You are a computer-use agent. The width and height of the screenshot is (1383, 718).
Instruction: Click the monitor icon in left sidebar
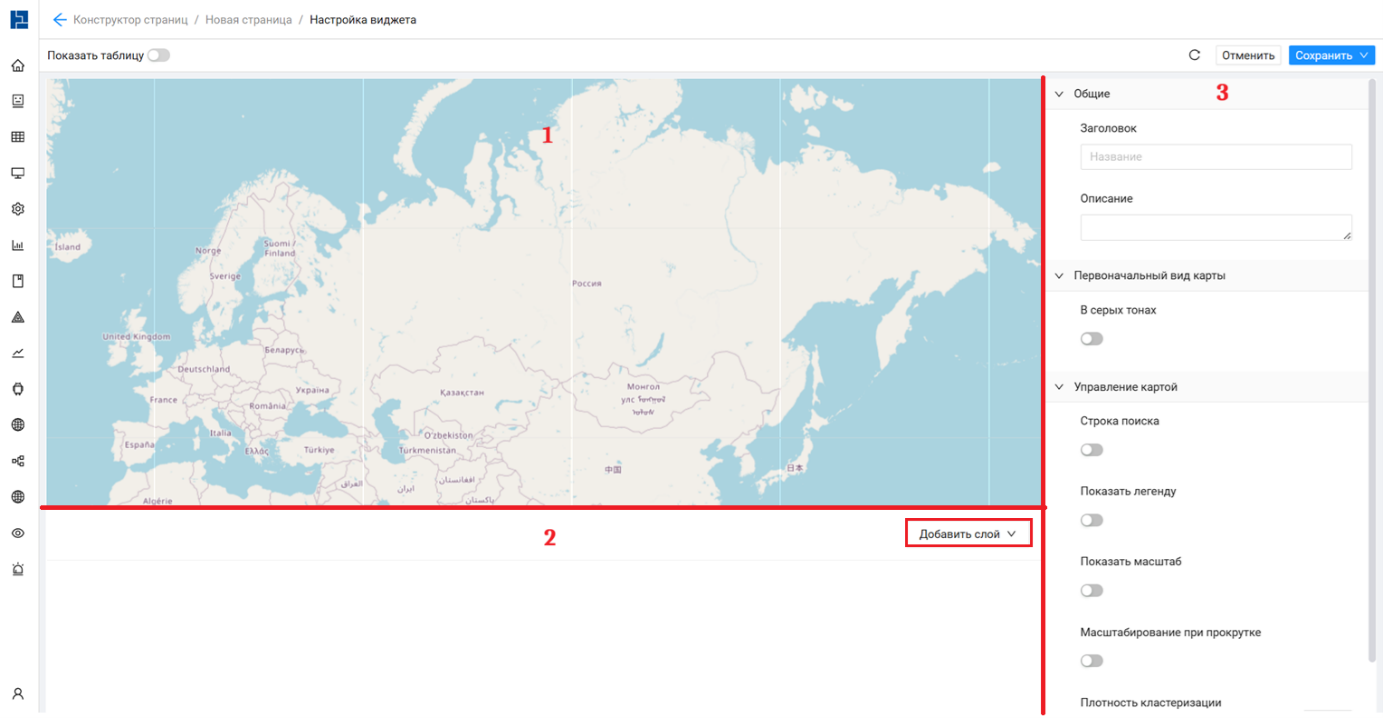[x=18, y=174]
